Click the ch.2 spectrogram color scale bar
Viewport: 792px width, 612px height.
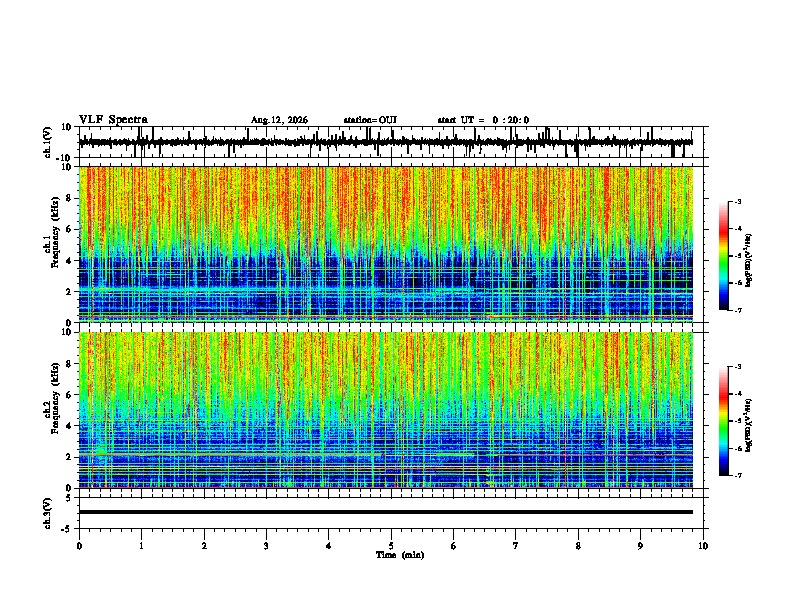tap(724, 421)
